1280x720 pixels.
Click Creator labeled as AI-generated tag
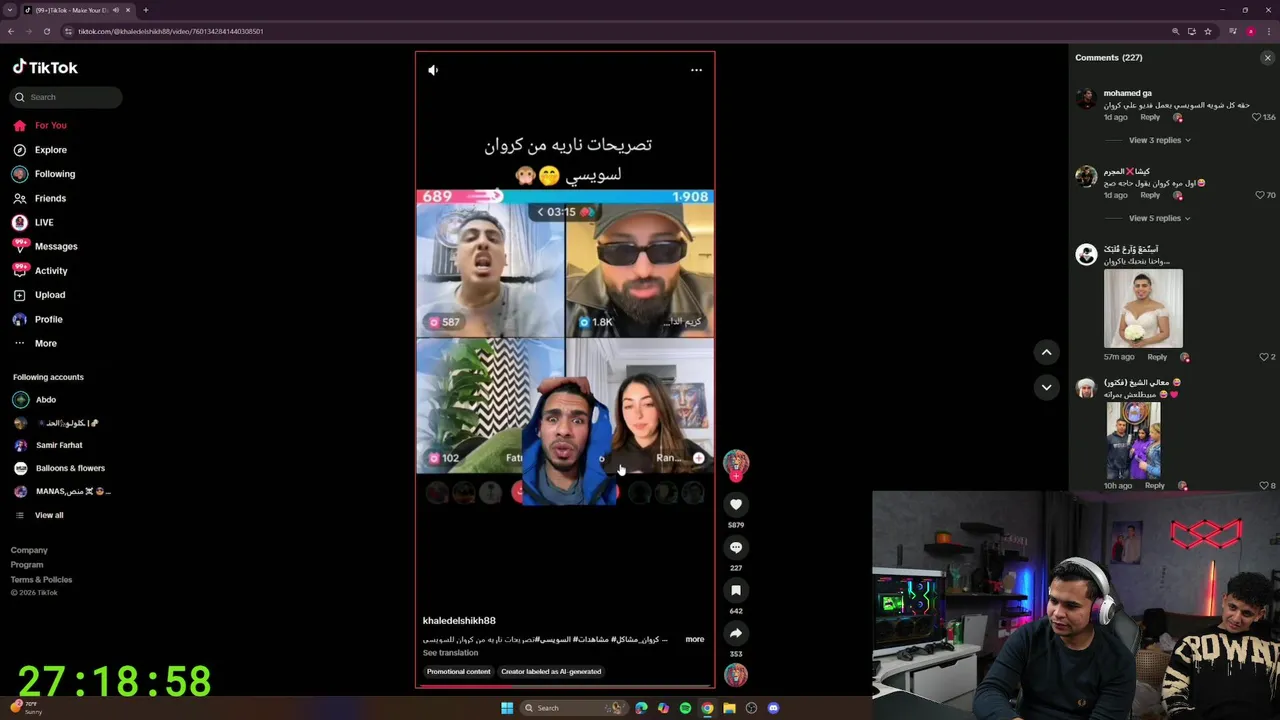tap(551, 672)
